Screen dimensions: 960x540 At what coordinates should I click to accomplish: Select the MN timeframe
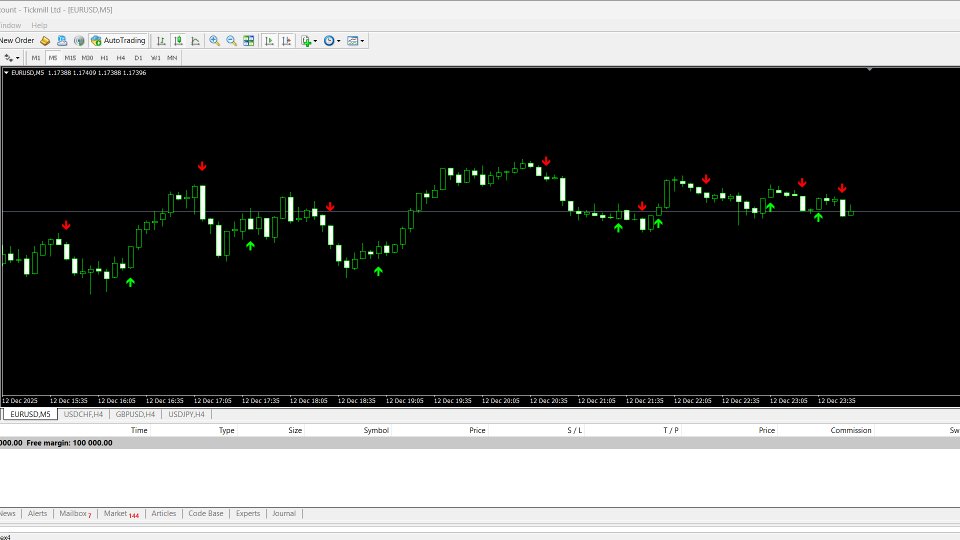pyautogui.click(x=172, y=58)
